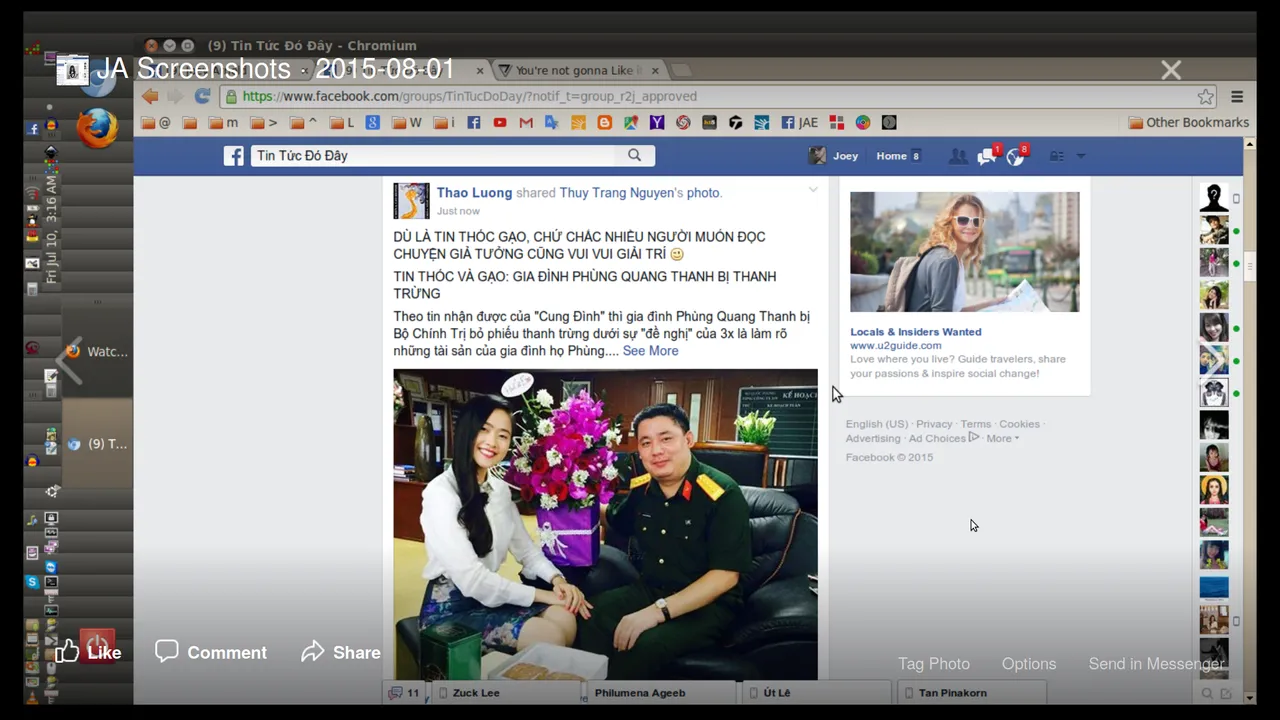Open the shared photo of the couple
Screen dimensions: 1280x720
tap(605, 524)
